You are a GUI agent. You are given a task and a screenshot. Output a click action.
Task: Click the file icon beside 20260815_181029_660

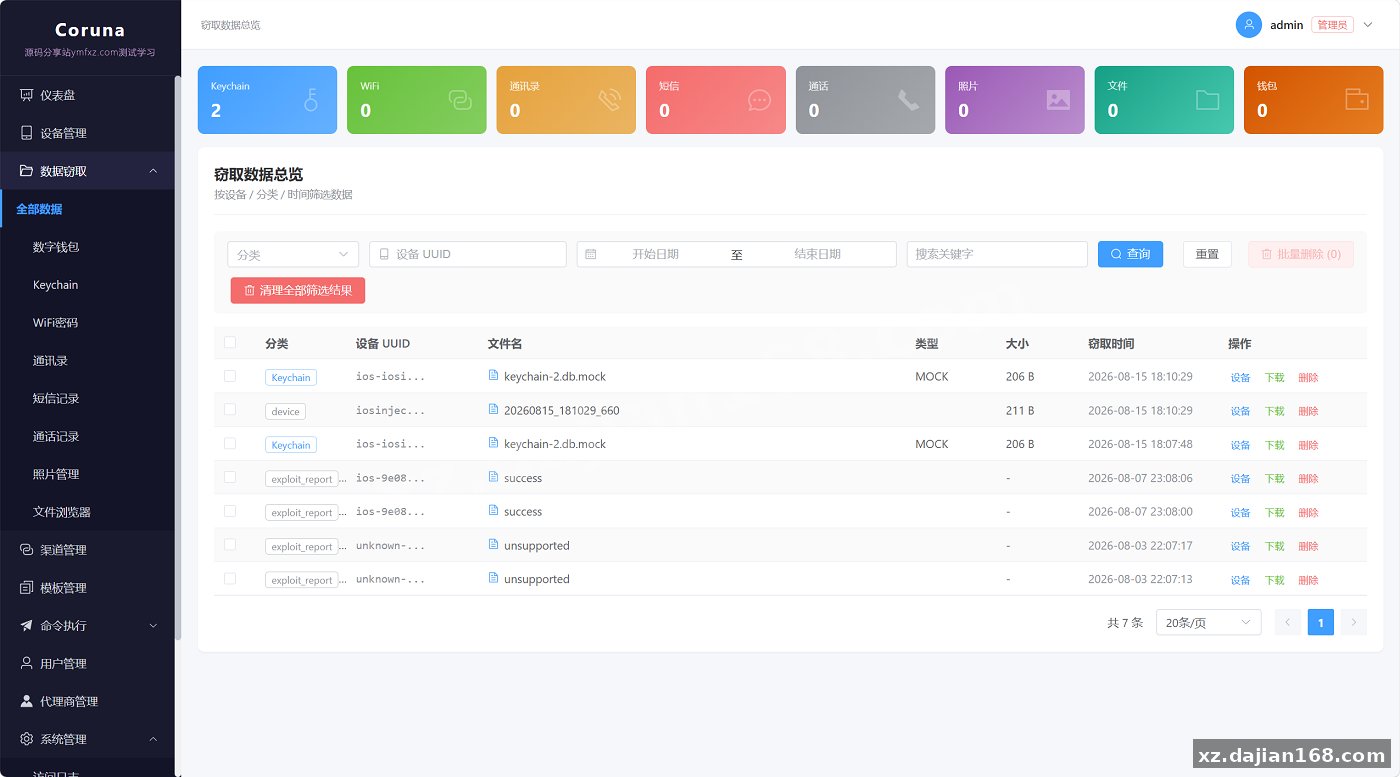coord(493,409)
